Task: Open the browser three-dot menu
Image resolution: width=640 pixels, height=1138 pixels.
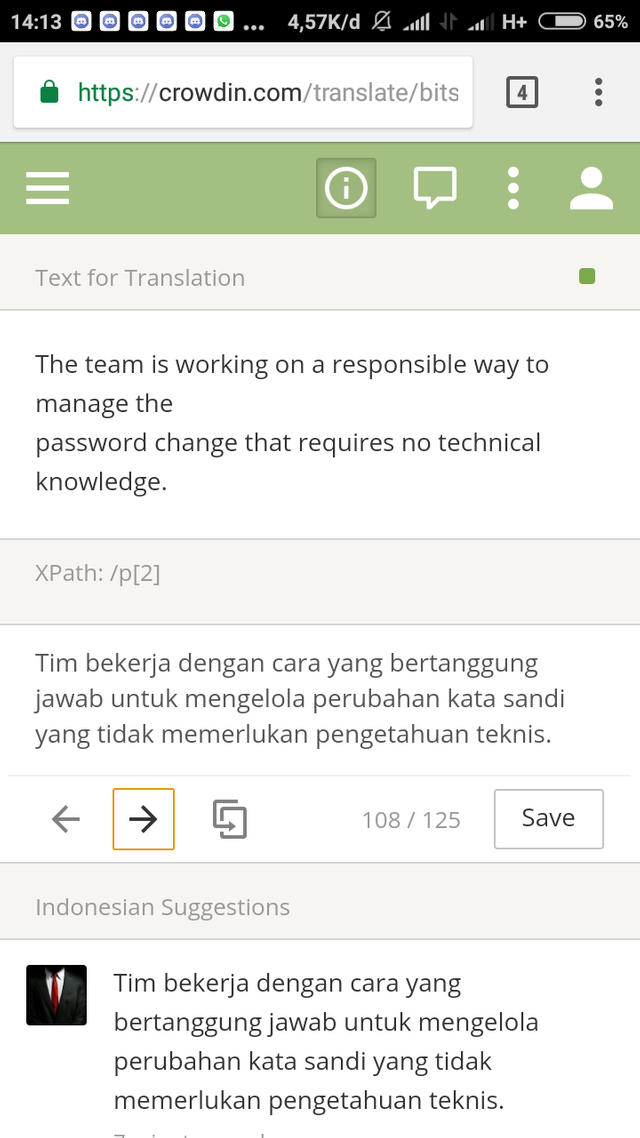Action: coord(598,92)
